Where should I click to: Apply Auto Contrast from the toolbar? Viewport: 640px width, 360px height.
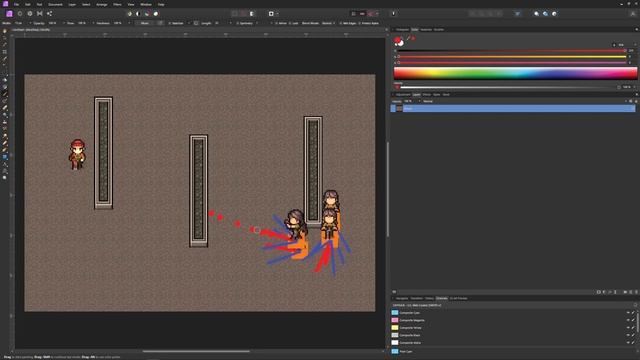coord(138,13)
